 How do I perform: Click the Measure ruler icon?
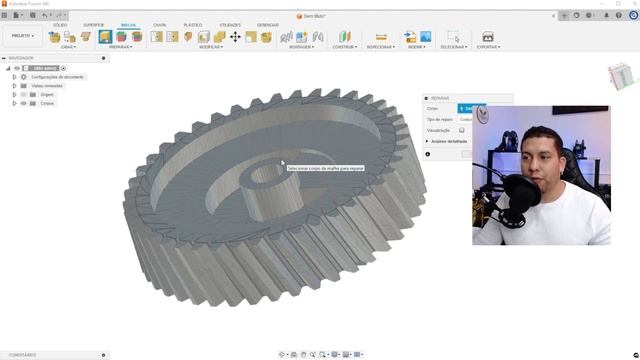[x=381, y=37]
